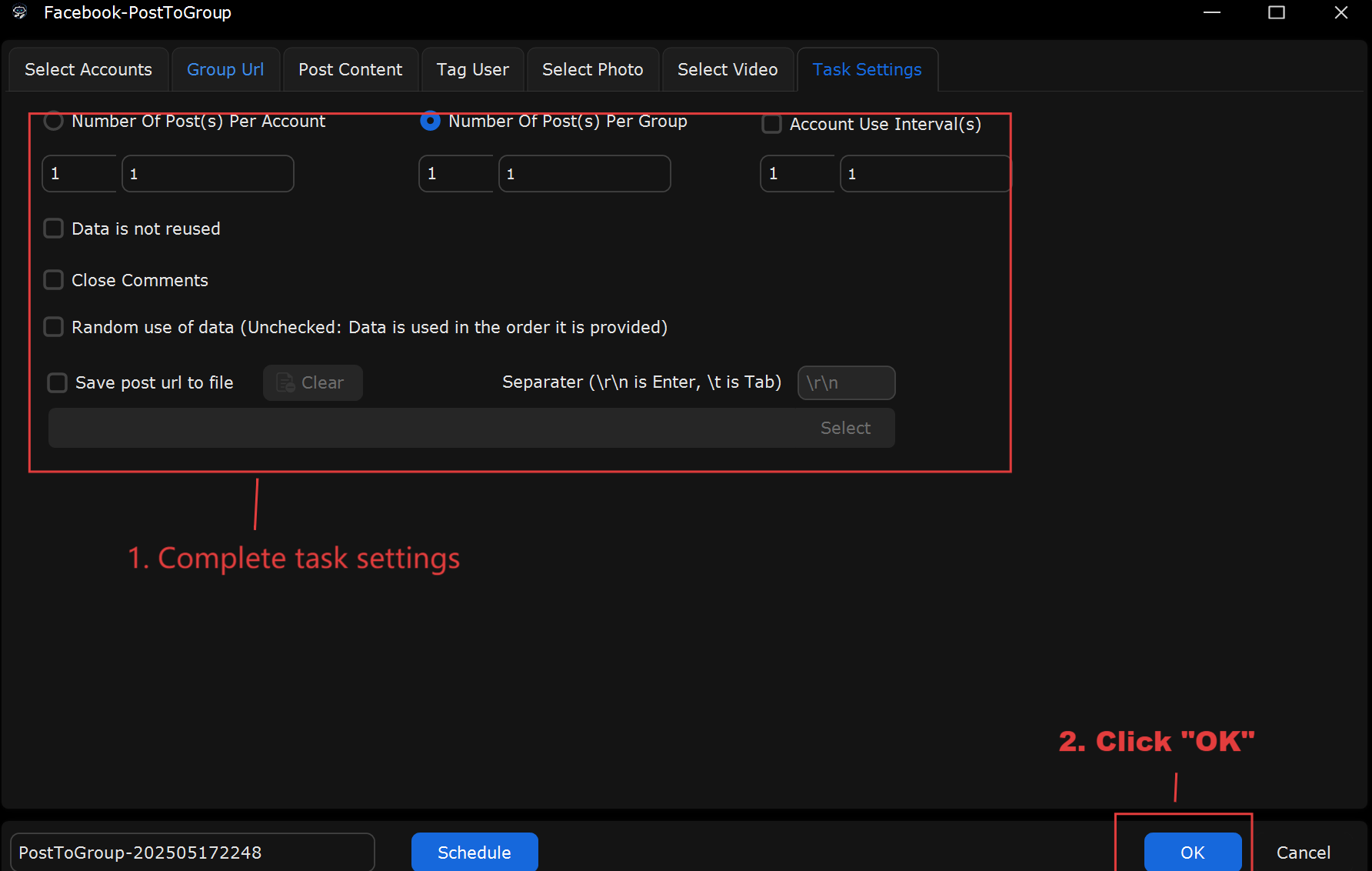Click the Separater label text
Screen dimensions: 1372x871
point(641,382)
